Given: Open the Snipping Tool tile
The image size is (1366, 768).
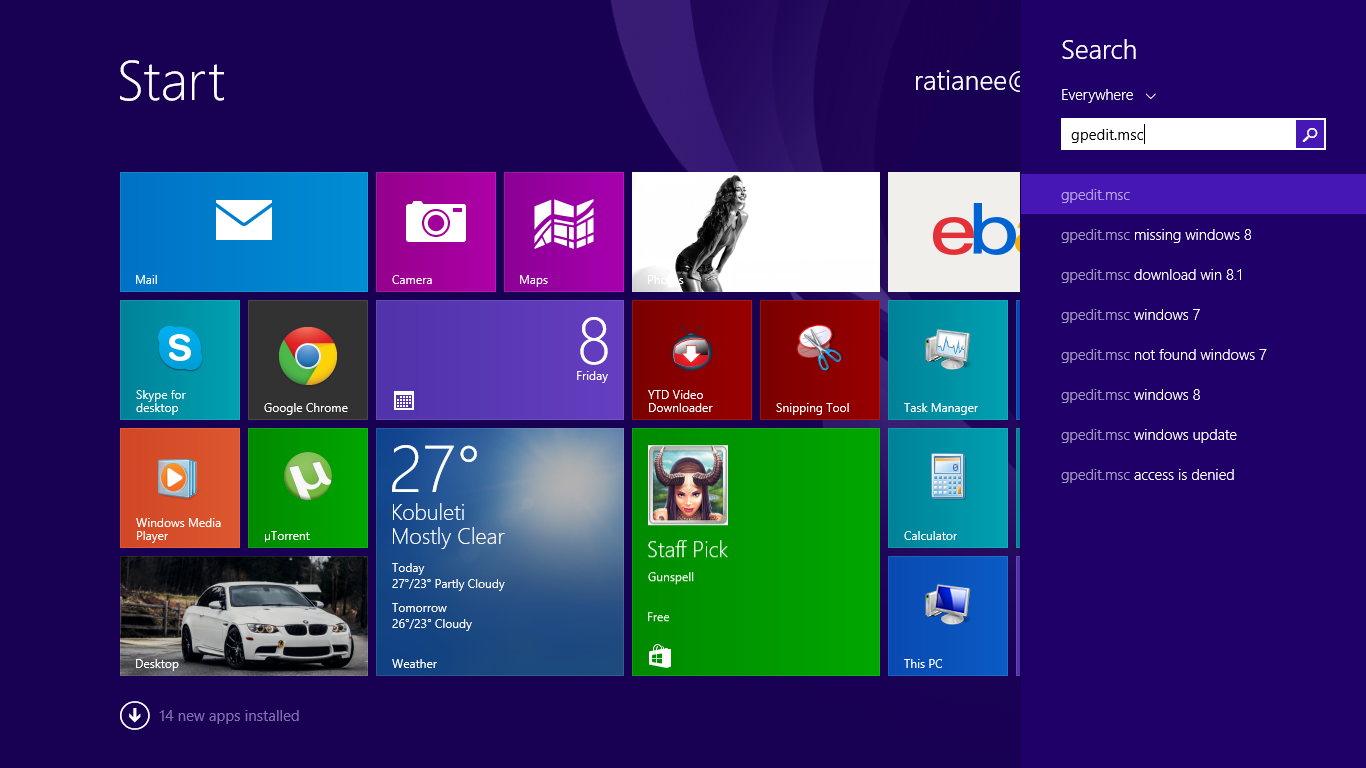Looking at the screenshot, I should point(819,359).
